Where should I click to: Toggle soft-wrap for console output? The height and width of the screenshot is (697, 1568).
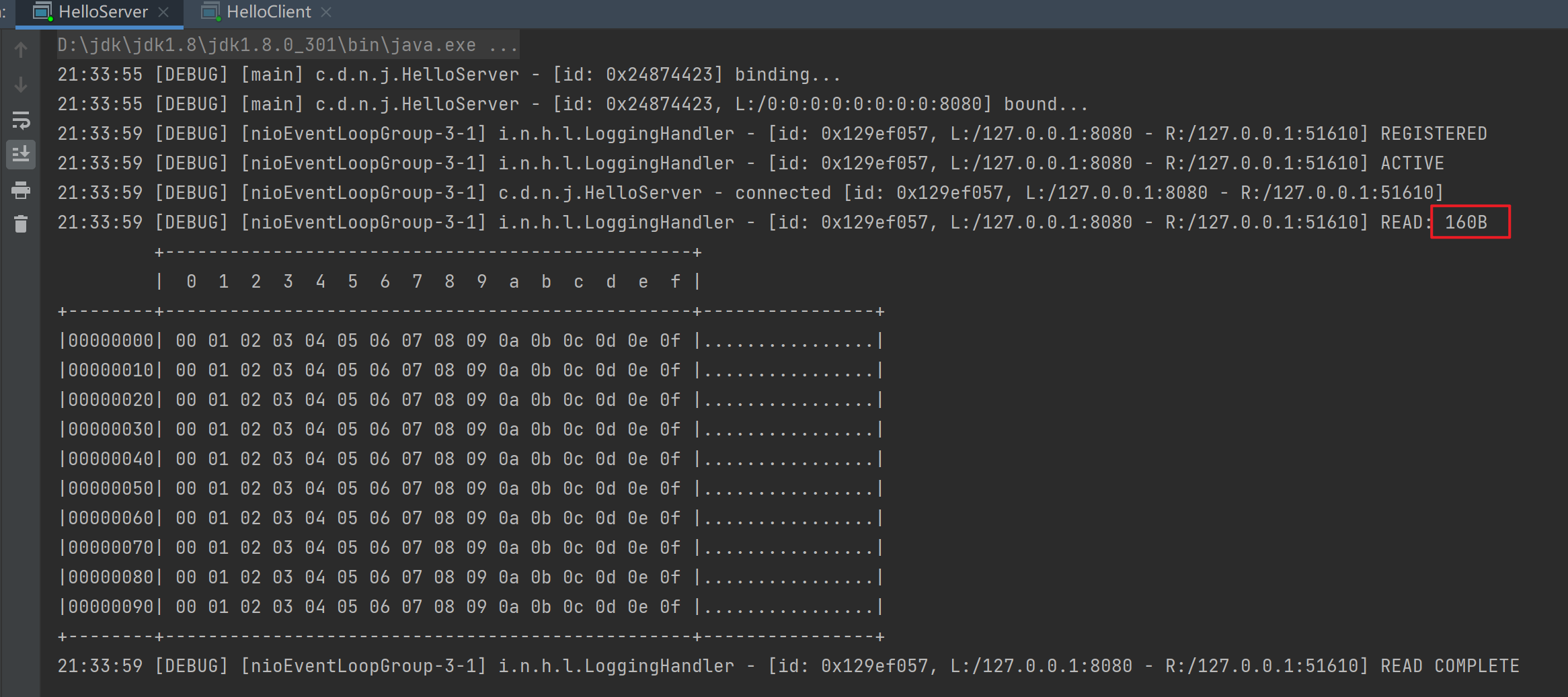click(x=21, y=121)
